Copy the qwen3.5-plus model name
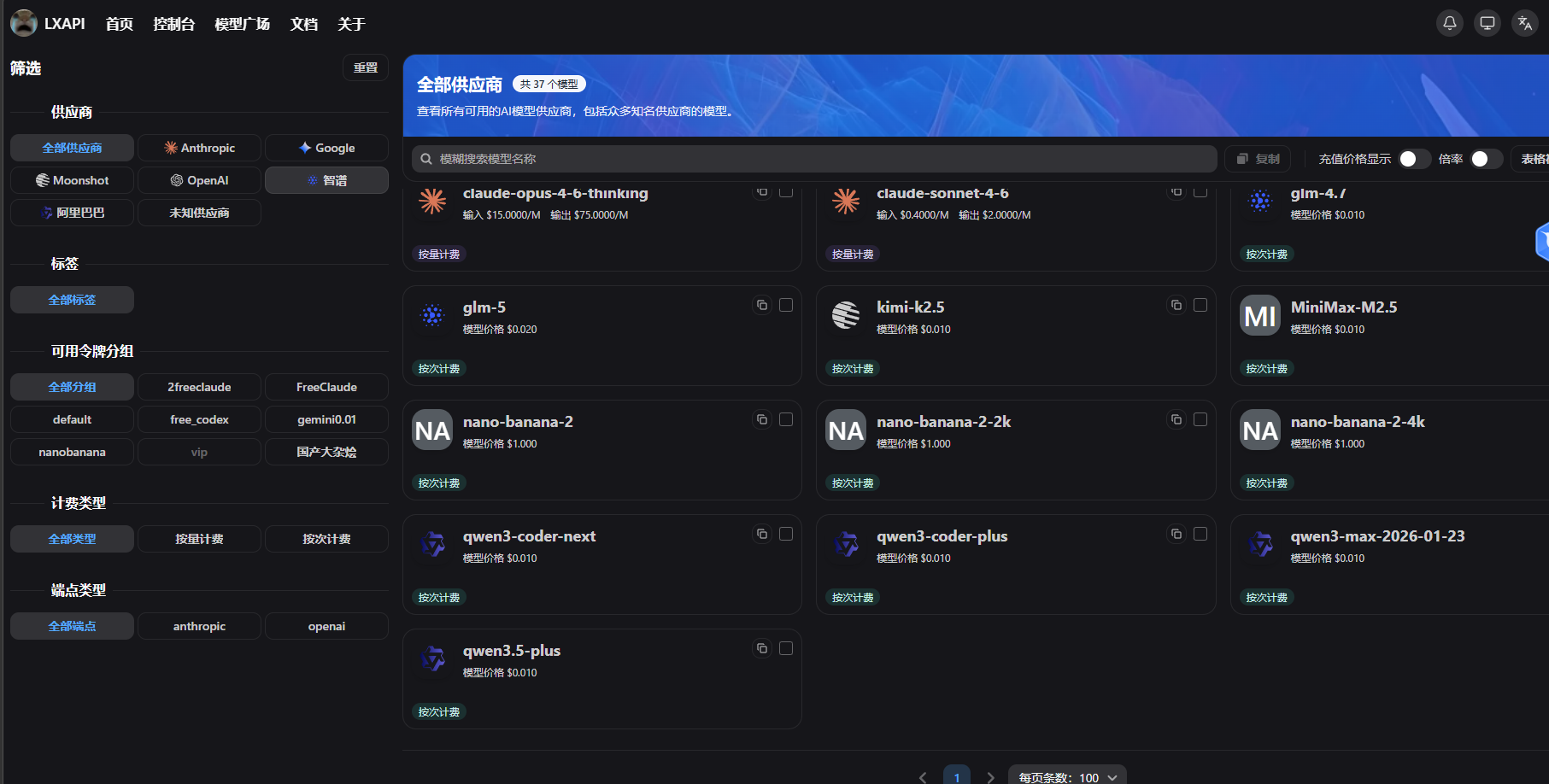This screenshot has width=1549, height=784. [x=762, y=648]
